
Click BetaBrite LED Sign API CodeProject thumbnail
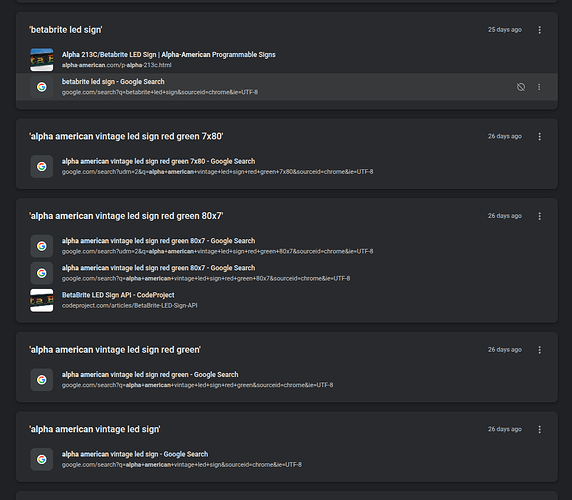42,301
